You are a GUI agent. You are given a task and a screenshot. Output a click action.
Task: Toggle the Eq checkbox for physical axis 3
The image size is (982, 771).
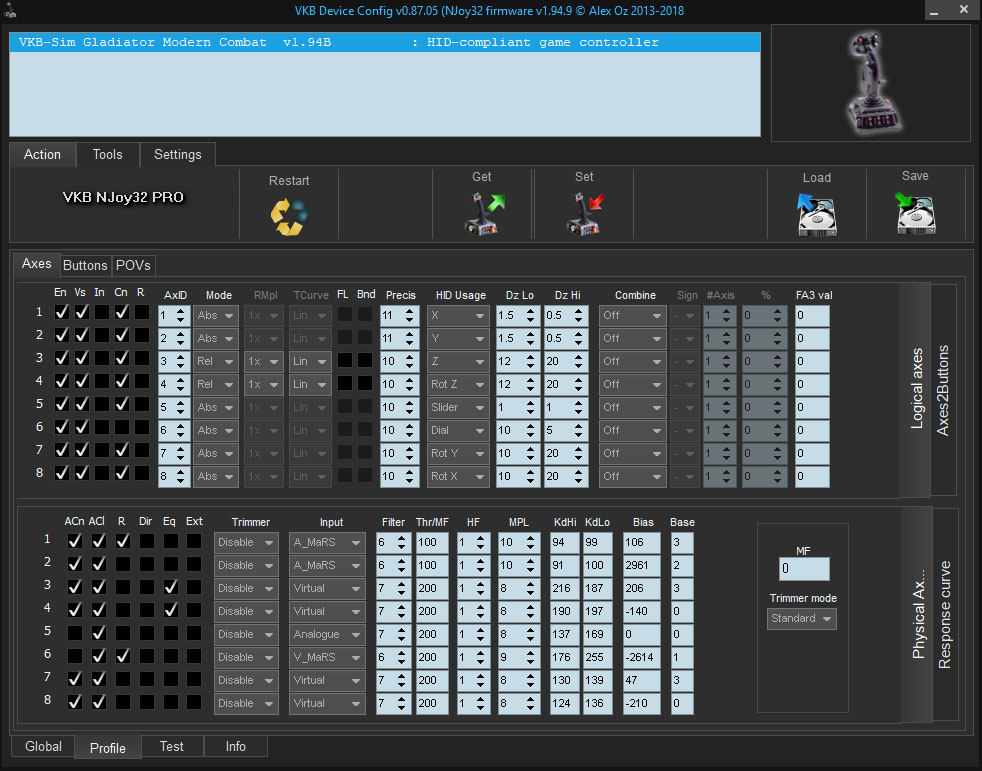click(x=171, y=588)
